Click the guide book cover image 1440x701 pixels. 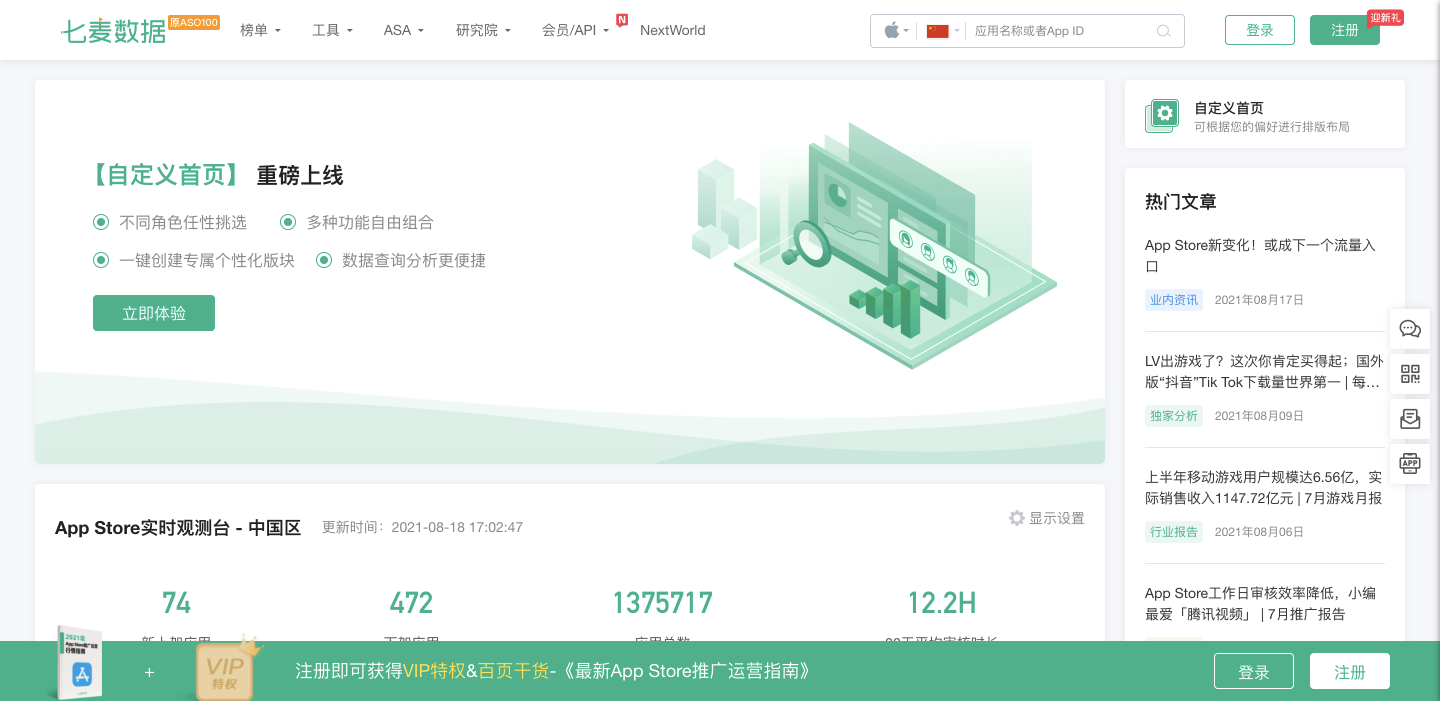[79, 663]
